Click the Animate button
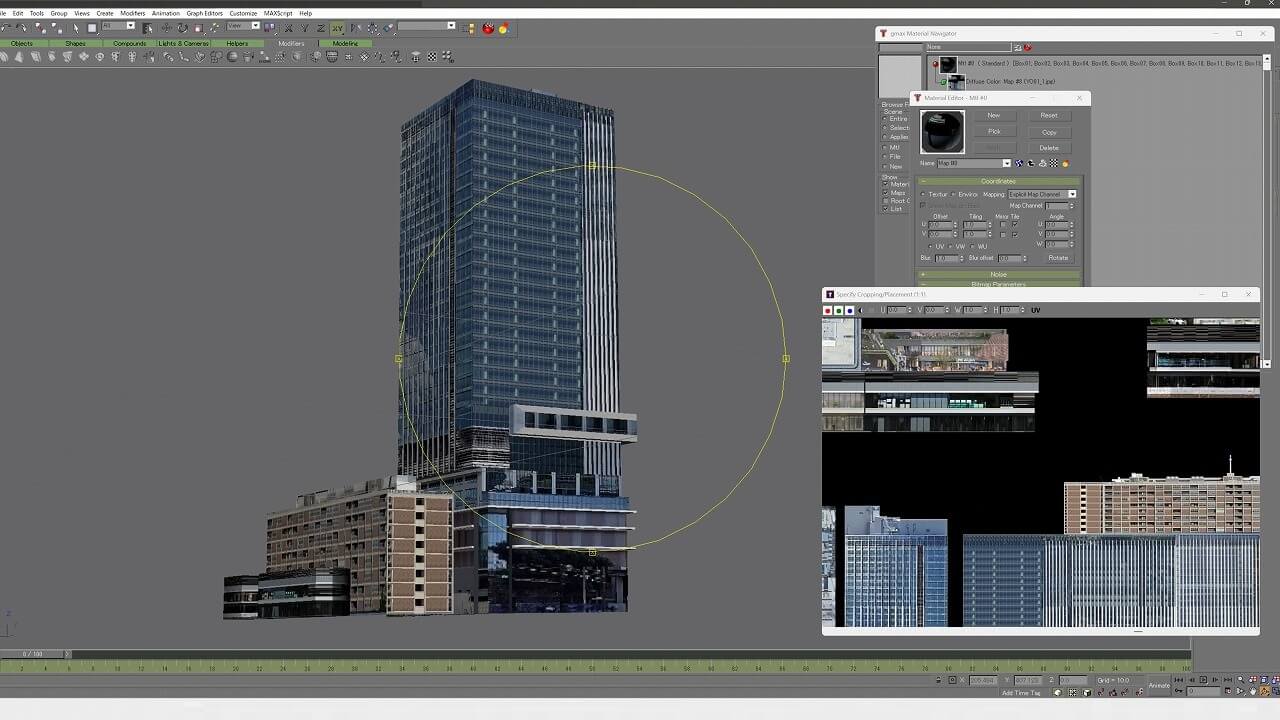Screen dimensions: 1280x720 click(1158, 685)
